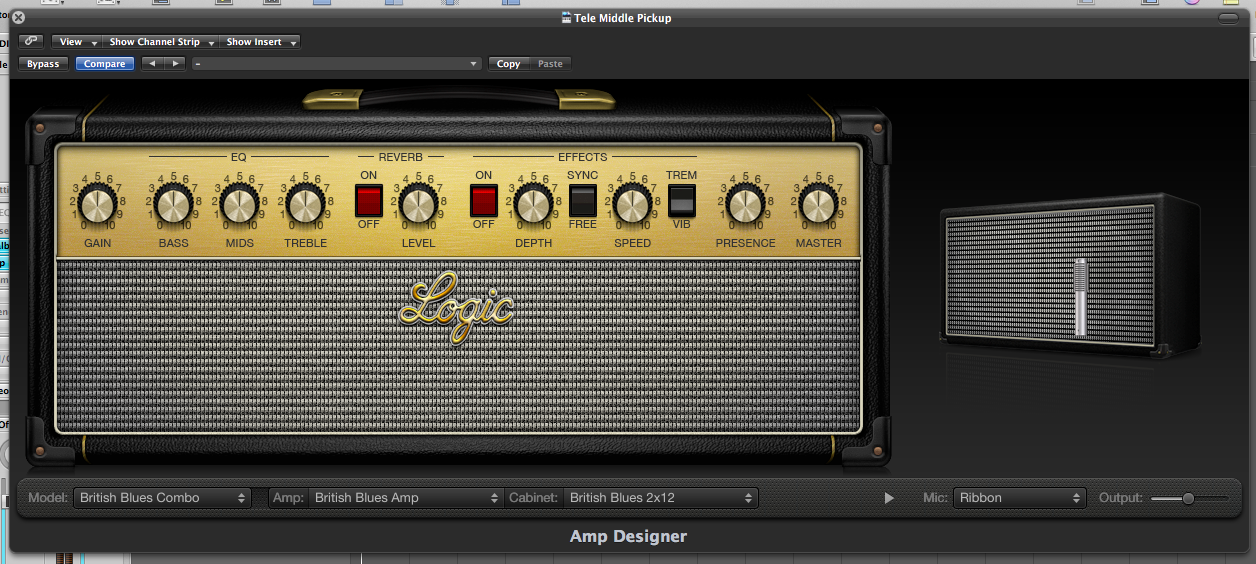Toggle the EFFECTS on/off red switch
This screenshot has height=564, width=1256.
click(x=484, y=201)
